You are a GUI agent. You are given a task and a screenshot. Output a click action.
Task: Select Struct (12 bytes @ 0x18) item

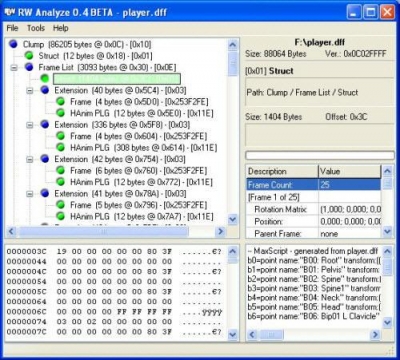coord(95,56)
